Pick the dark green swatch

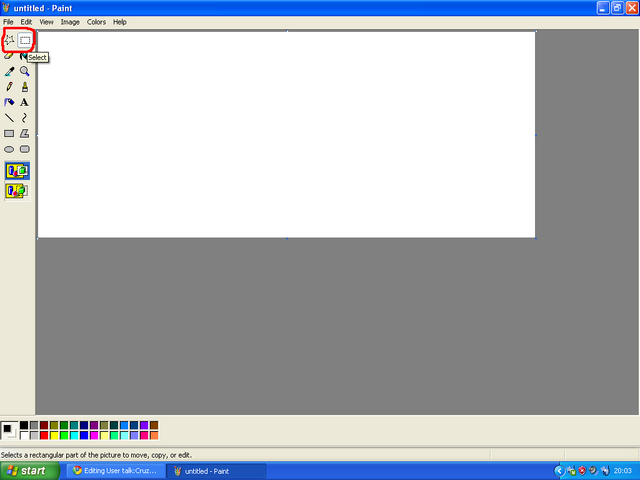click(64, 426)
